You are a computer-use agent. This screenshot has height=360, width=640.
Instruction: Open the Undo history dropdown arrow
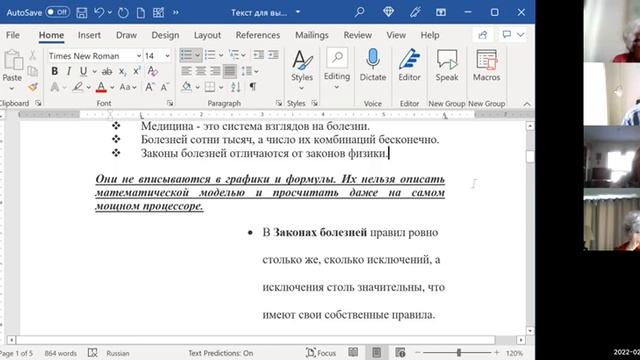pos(110,13)
